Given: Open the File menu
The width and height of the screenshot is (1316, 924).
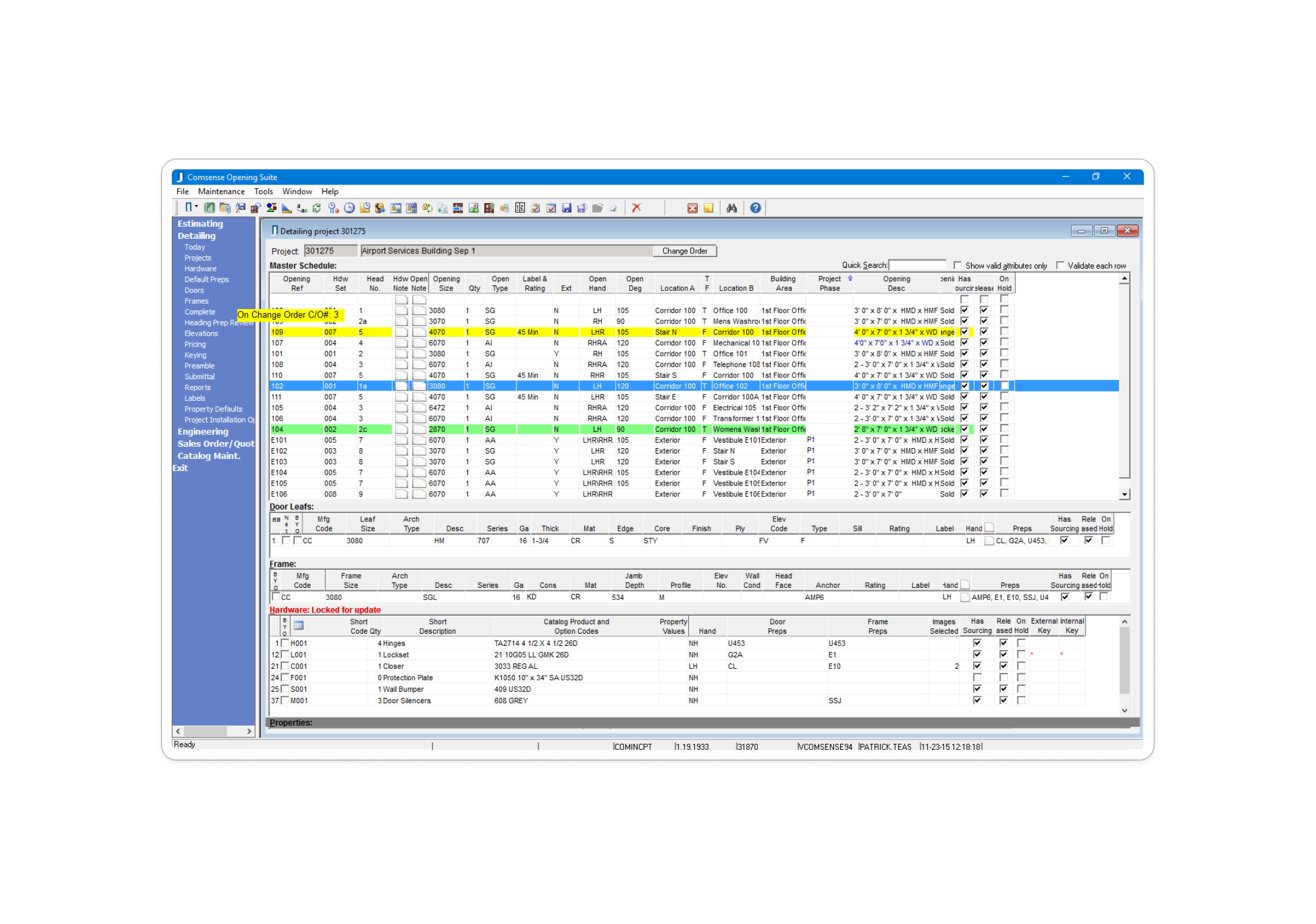Looking at the screenshot, I should pyautogui.click(x=182, y=192).
